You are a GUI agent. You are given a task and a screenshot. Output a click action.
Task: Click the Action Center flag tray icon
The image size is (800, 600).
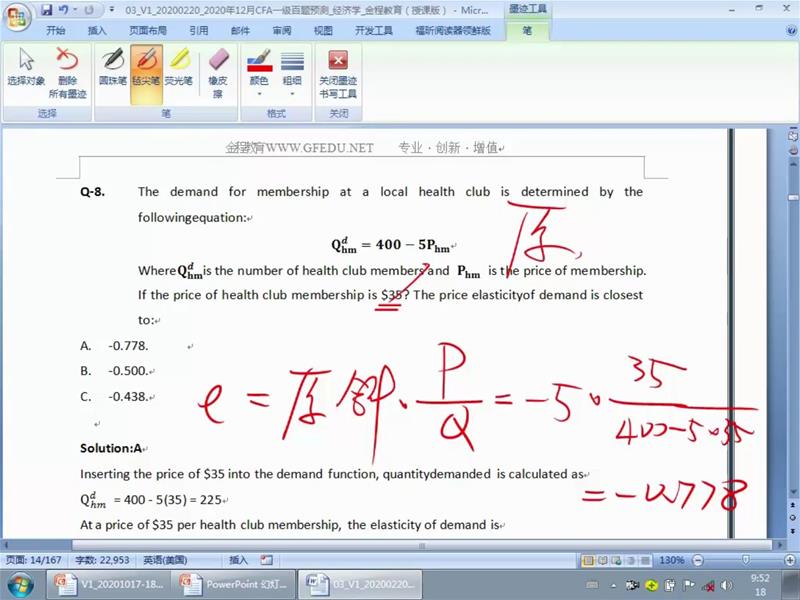689,586
